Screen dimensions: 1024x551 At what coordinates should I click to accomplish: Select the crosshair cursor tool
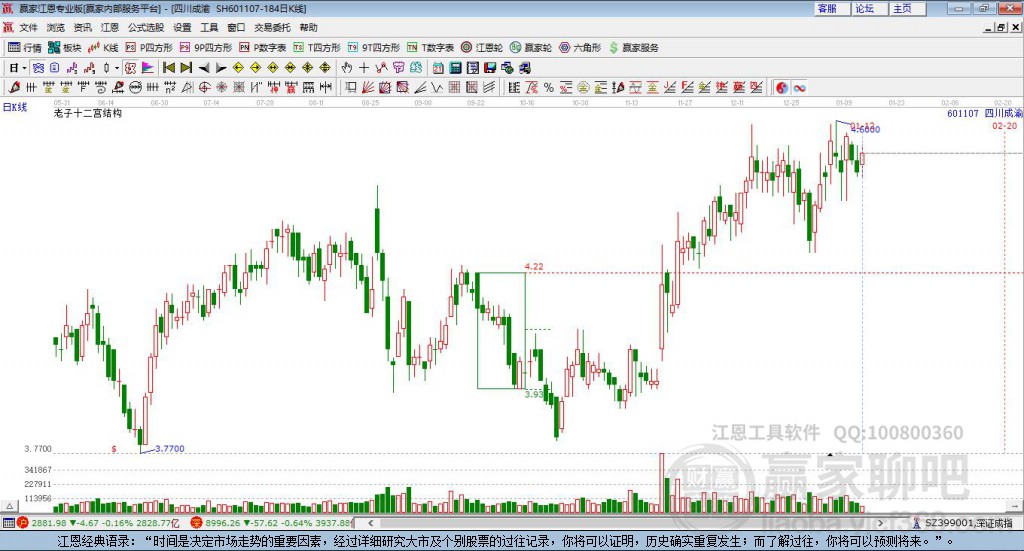point(364,68)
